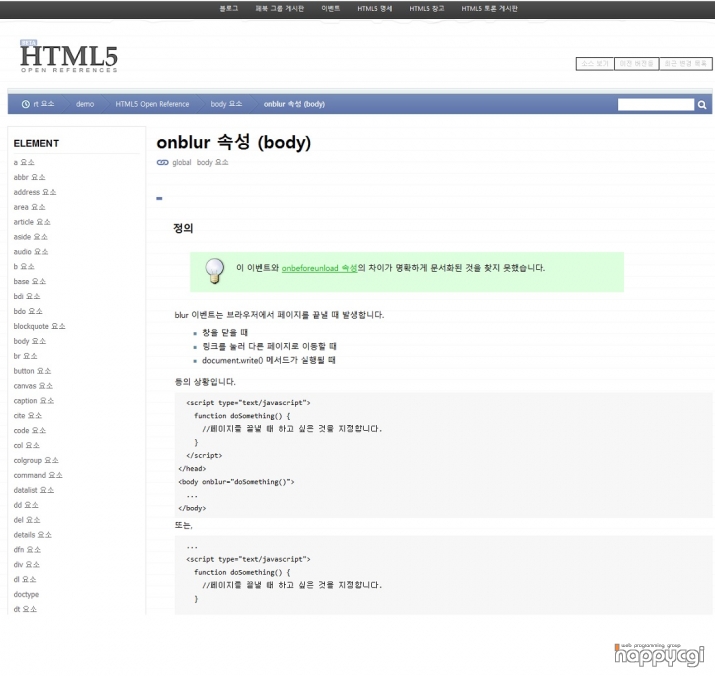Open 'dl 요소' in the sidebar

pos(25,579)
